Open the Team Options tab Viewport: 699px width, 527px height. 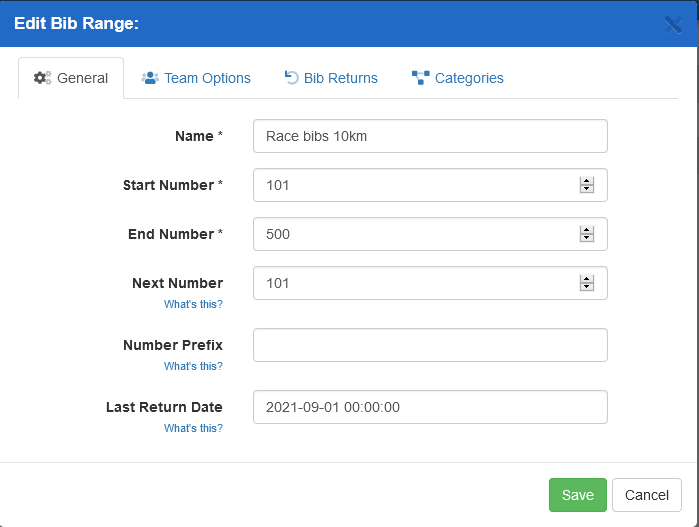point(206,78)
